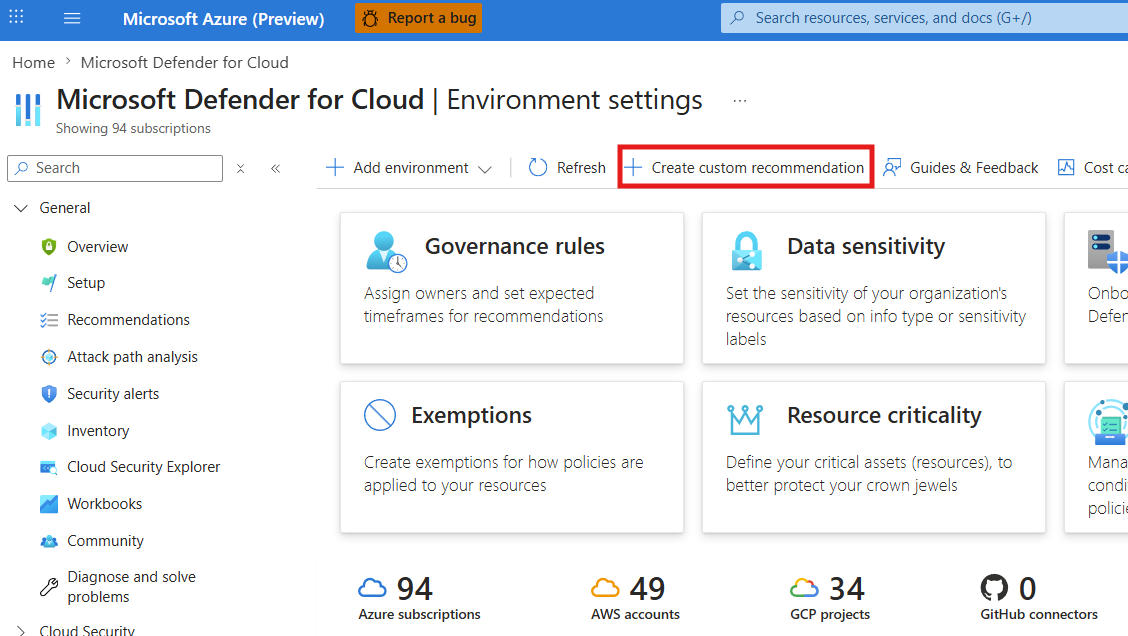Screen dimensions: 1128x636
Task: Click the GCP cloud icon beside 34
Action: pyautogui.click(x=804, y=589)
